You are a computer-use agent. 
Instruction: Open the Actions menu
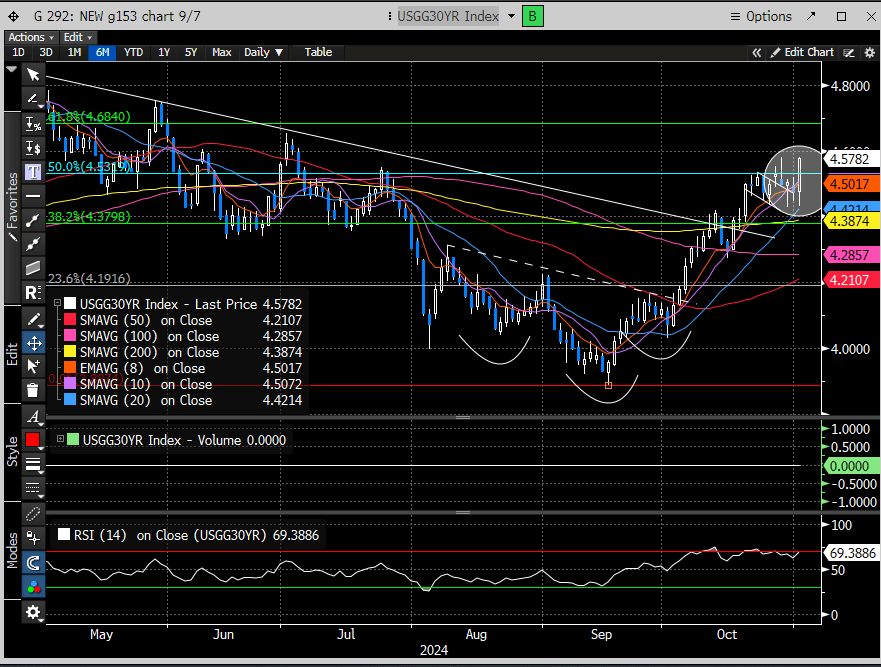pyautogui.click(x=27, y=37)
